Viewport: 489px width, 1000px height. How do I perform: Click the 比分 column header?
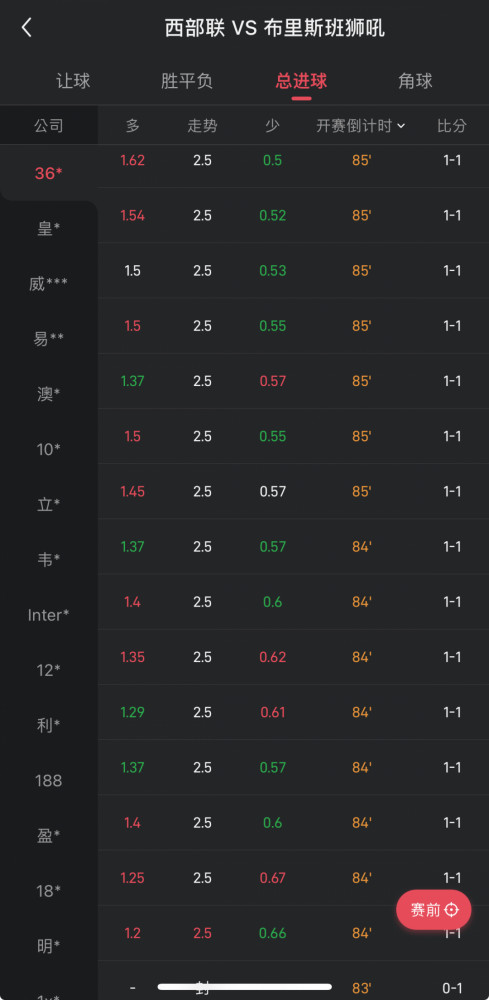click(x=452, y=126)
